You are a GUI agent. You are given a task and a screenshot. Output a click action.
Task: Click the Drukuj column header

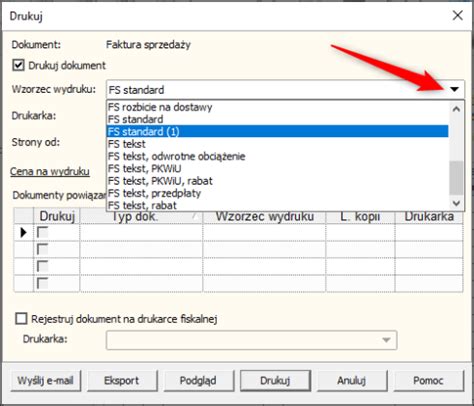coord(57,216)
